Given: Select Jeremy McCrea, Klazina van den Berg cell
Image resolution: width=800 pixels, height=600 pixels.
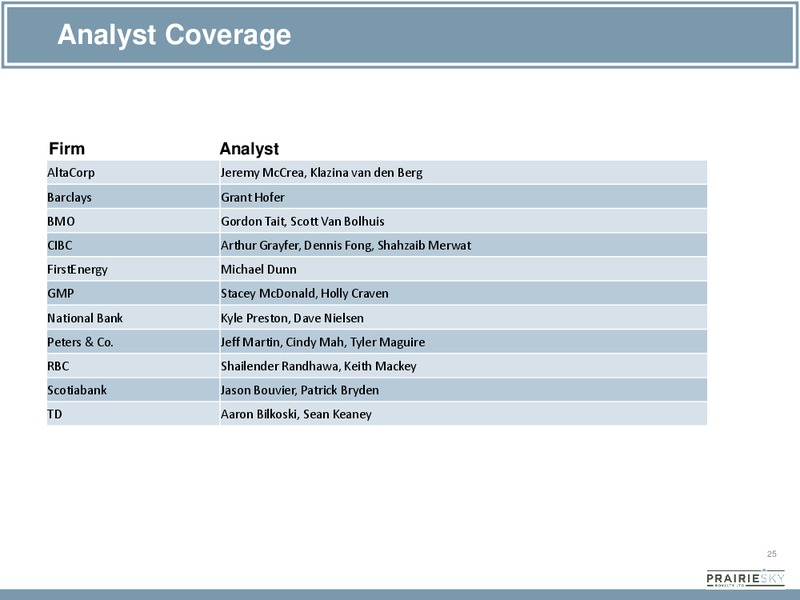Looking at the screenshot, I should pyautogui.click(x=463, y=172).
